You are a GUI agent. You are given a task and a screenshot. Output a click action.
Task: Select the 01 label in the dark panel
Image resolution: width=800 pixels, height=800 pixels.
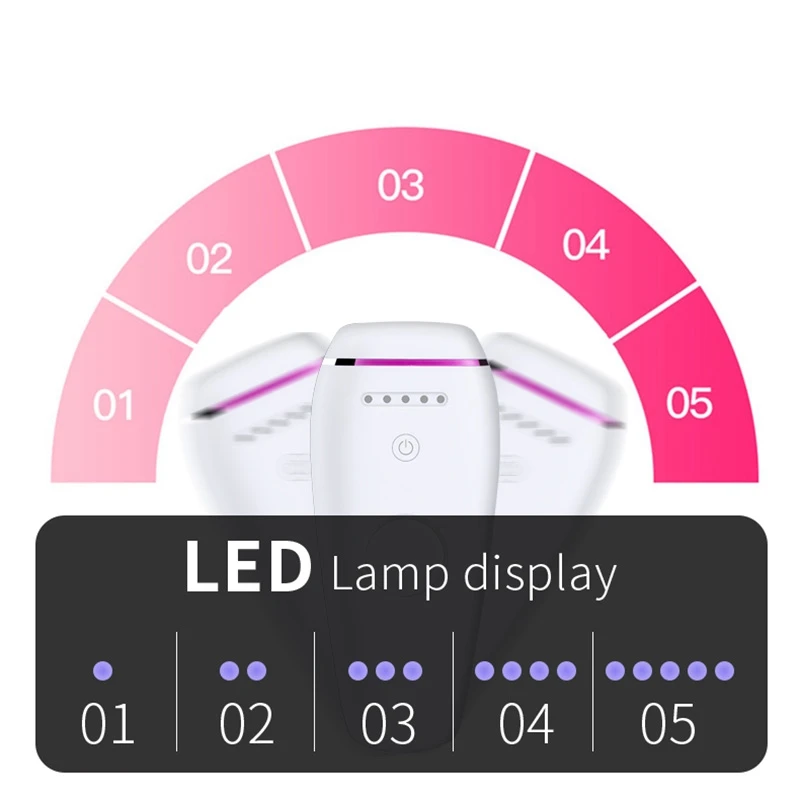click(108, 723)
